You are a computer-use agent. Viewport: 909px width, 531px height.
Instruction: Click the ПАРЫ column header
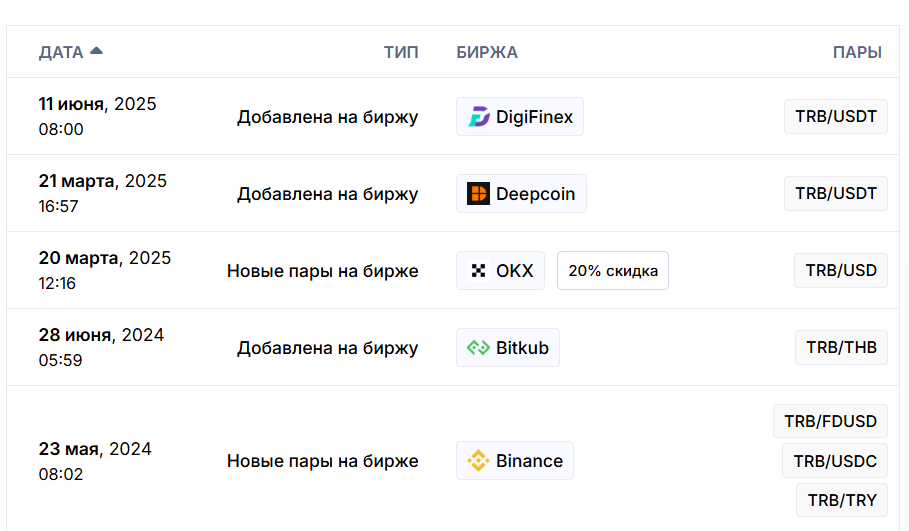tap(857, 52)
